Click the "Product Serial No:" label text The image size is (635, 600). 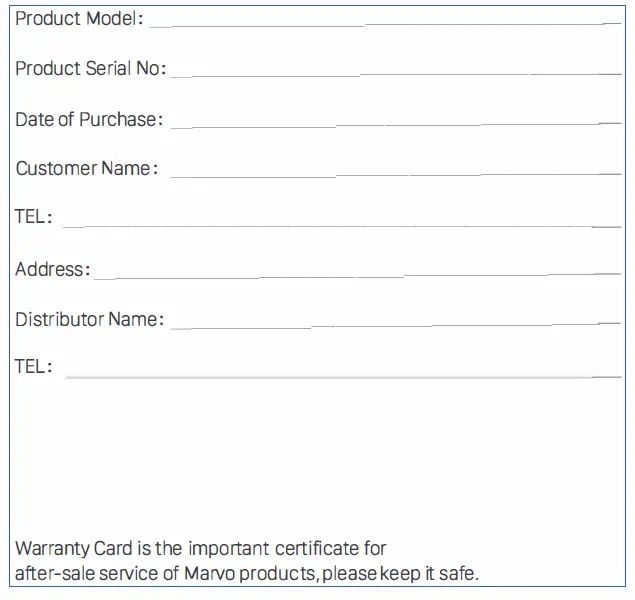click(91, 69)
